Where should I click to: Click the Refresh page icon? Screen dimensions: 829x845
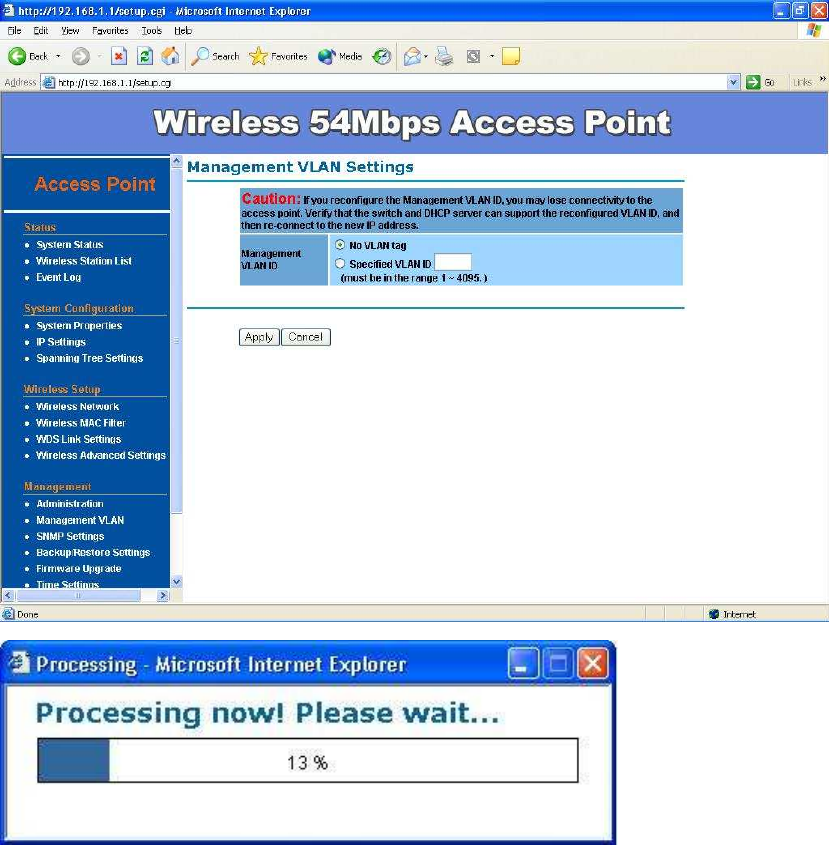coord(144,56)
